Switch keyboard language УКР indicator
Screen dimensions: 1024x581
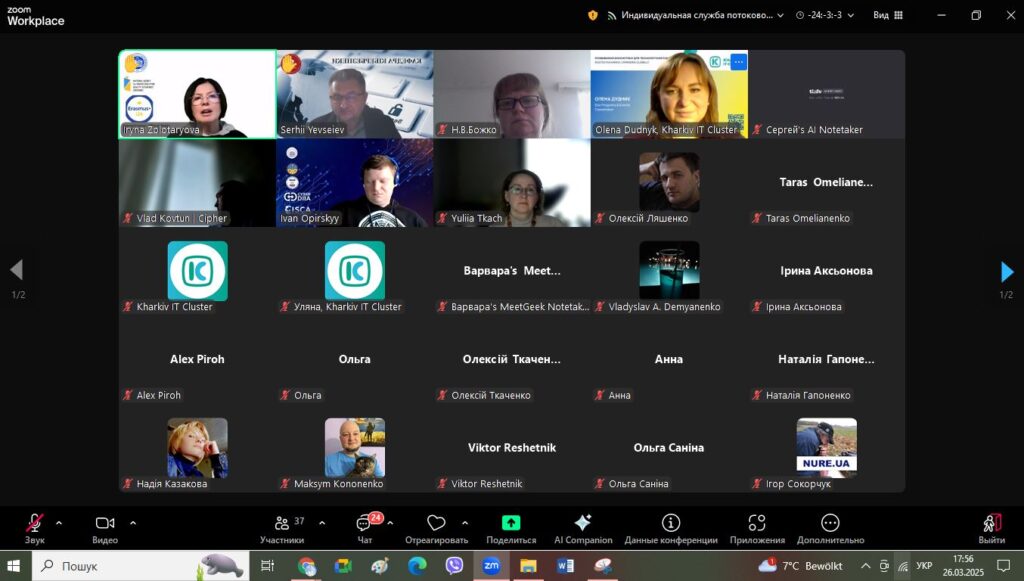pyautogui.click(x=923, y=565)
